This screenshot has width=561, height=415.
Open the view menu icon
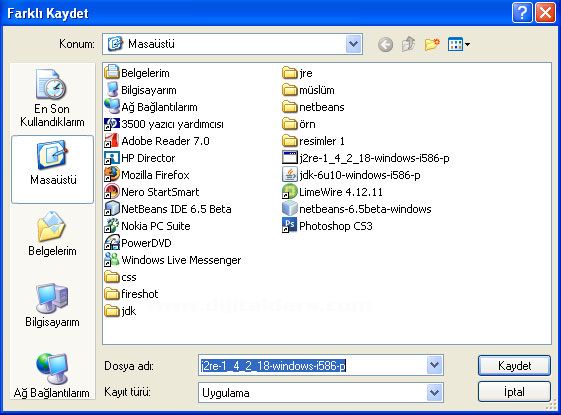(459, 44)
